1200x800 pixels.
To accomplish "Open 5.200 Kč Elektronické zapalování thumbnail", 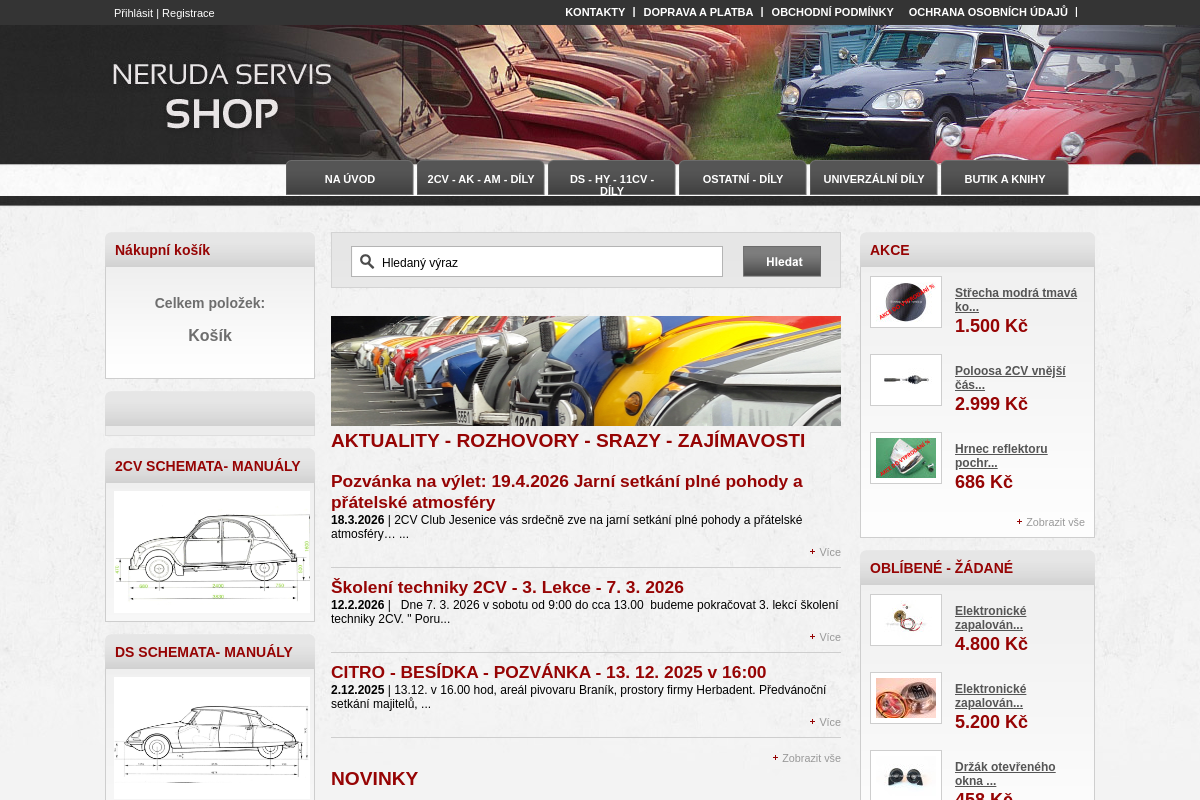I will click(x=906, y=698).
